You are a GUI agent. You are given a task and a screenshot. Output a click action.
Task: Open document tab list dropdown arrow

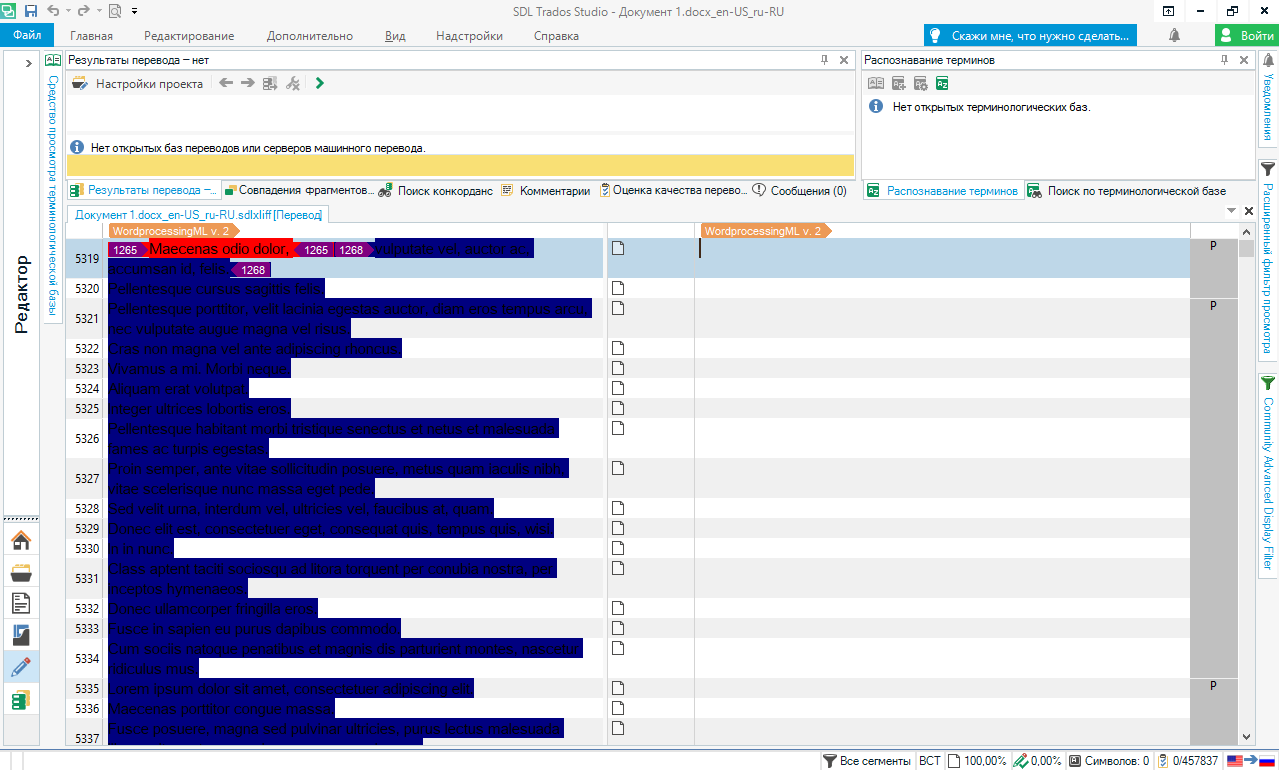tap(1231, 212)
